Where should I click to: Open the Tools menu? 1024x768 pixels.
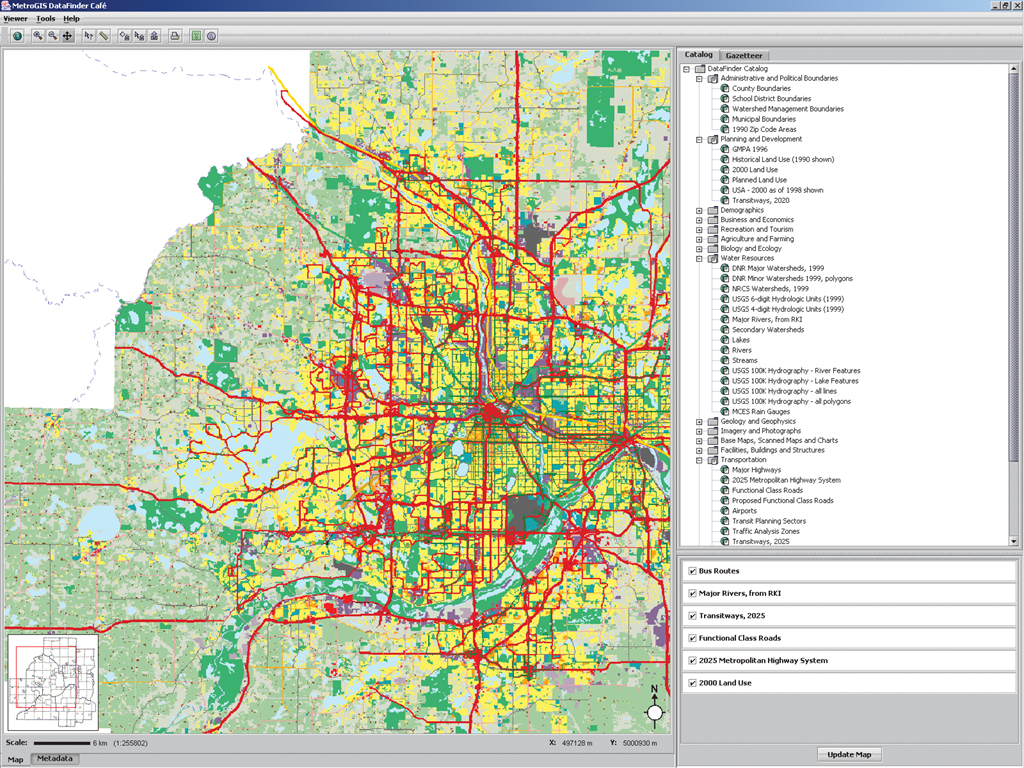pyautogui.click(x=46, y=19)
